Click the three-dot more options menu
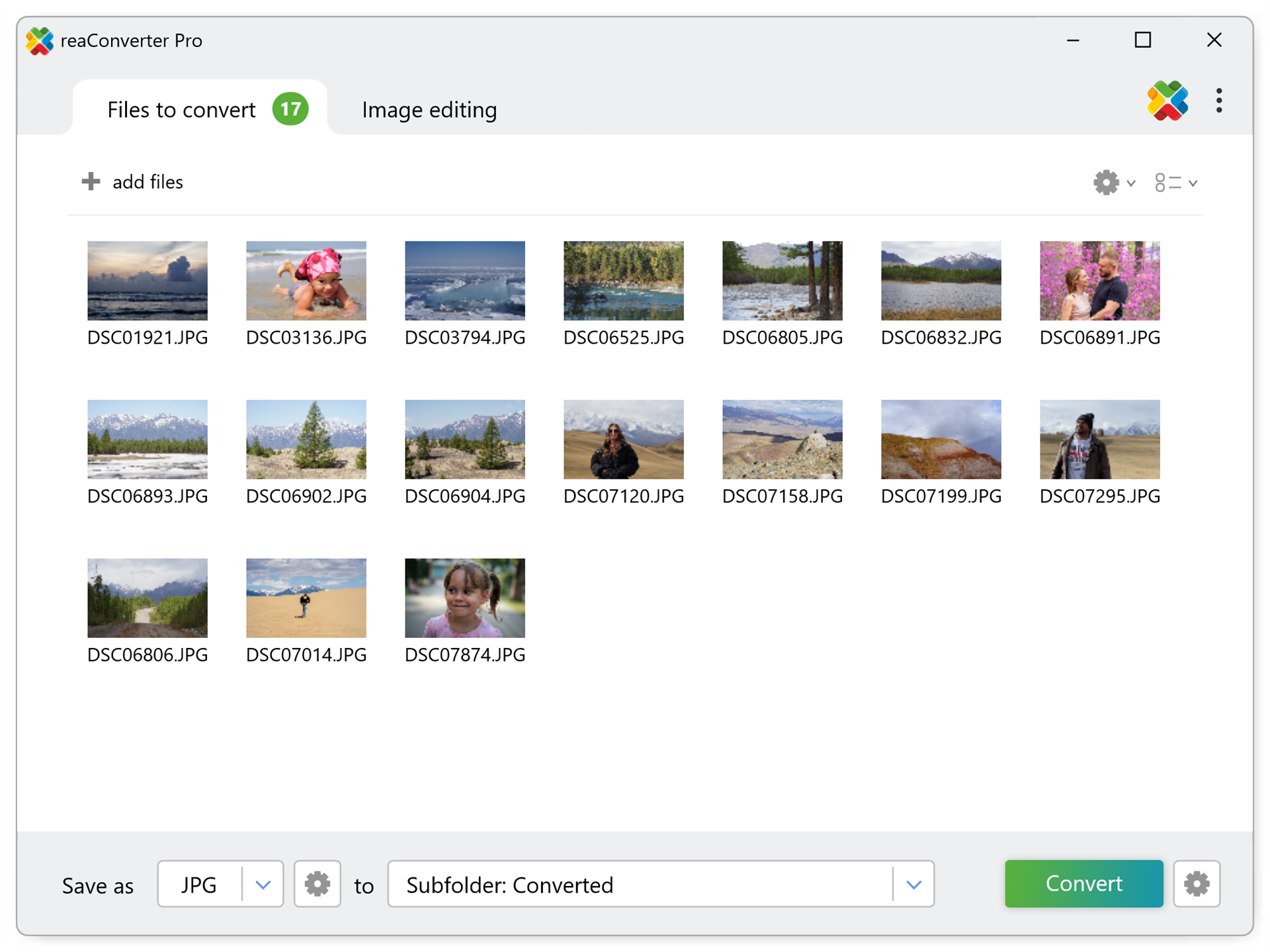 pos(1218,101)
